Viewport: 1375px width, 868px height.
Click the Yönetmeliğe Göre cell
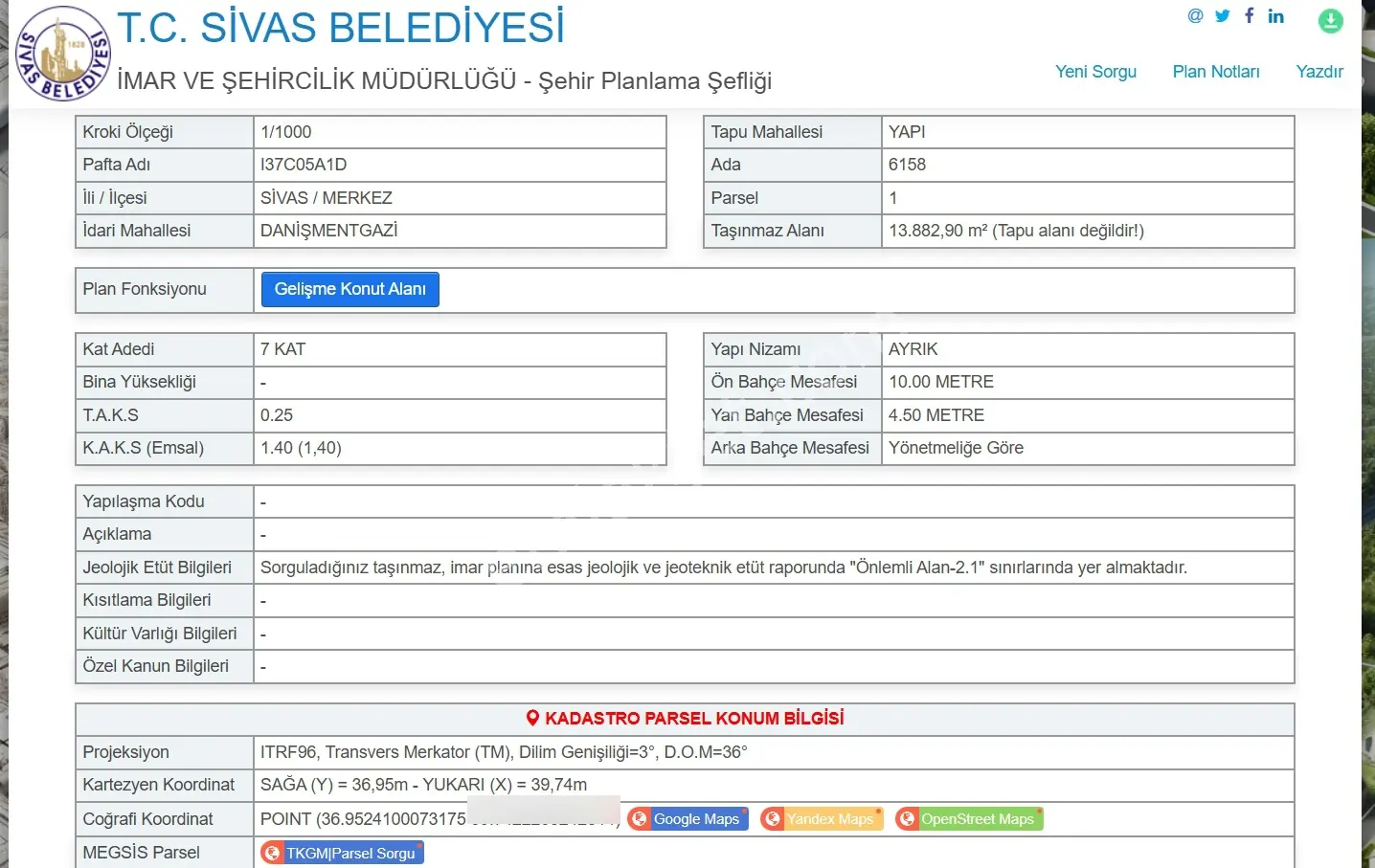click(1088, 448)
